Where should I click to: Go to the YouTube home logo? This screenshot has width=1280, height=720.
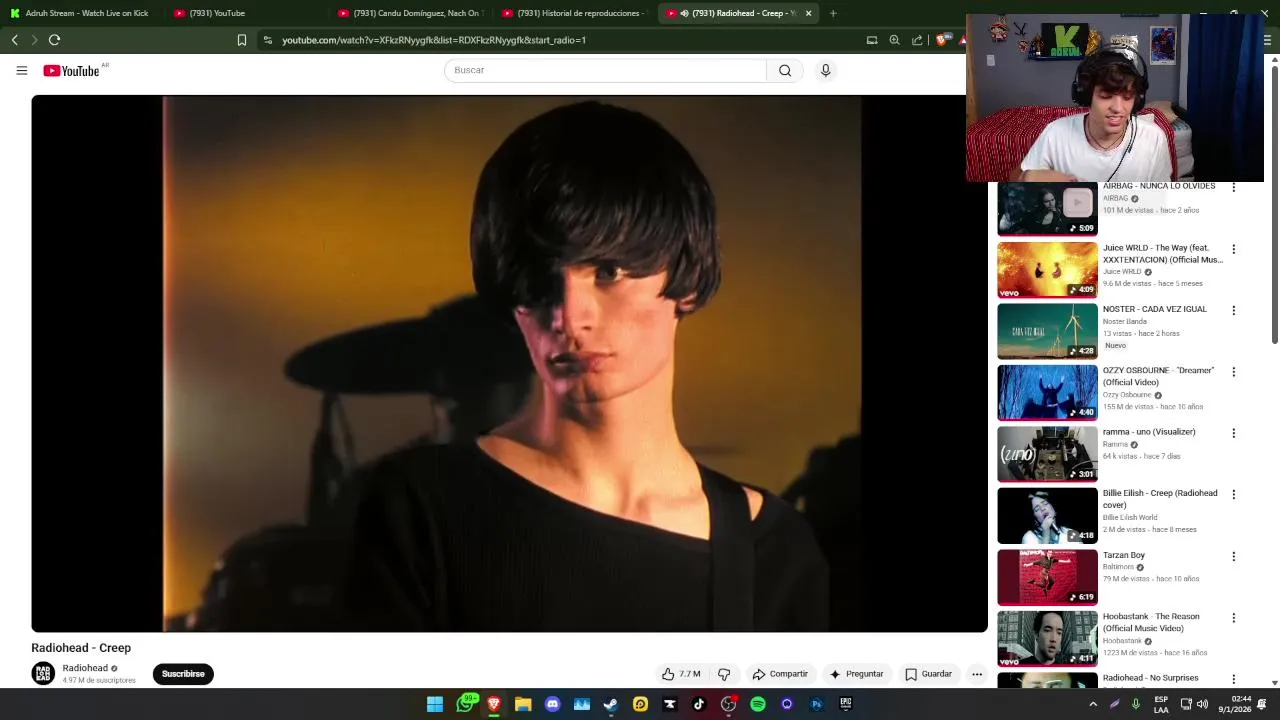click(71, 70)
